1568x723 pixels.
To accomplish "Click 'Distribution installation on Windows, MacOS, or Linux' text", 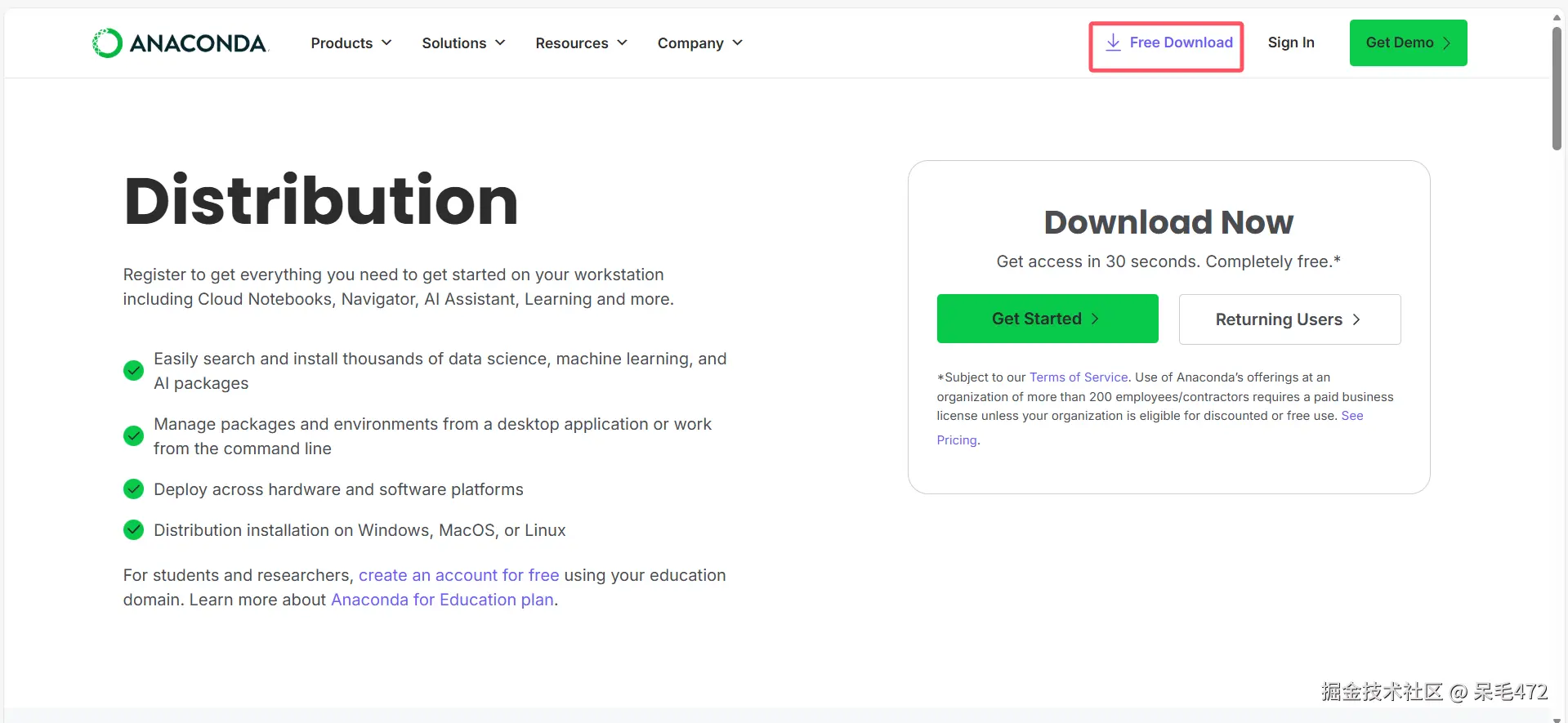I will (x=360, y=530).
